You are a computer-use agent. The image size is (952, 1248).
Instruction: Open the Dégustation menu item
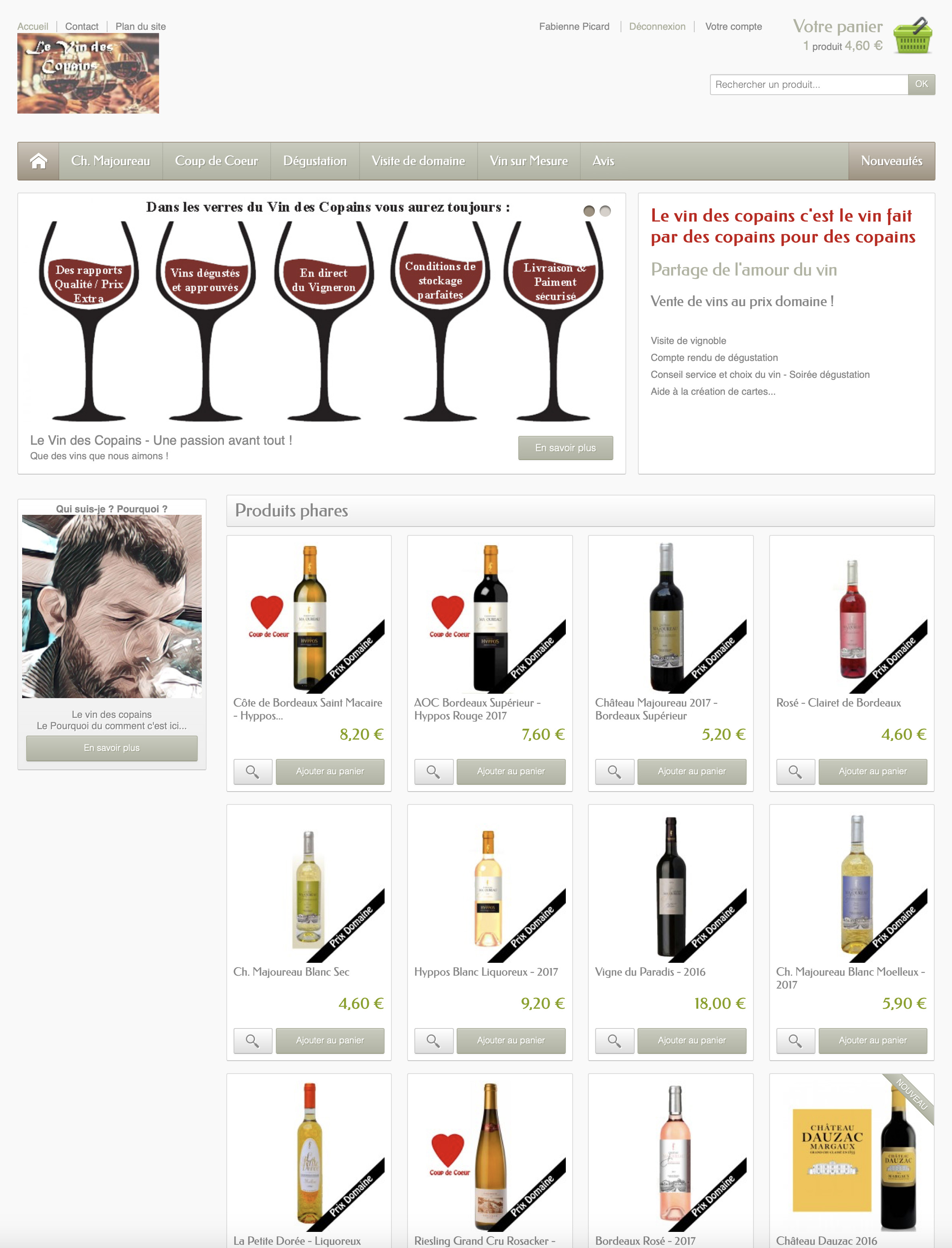315,161
